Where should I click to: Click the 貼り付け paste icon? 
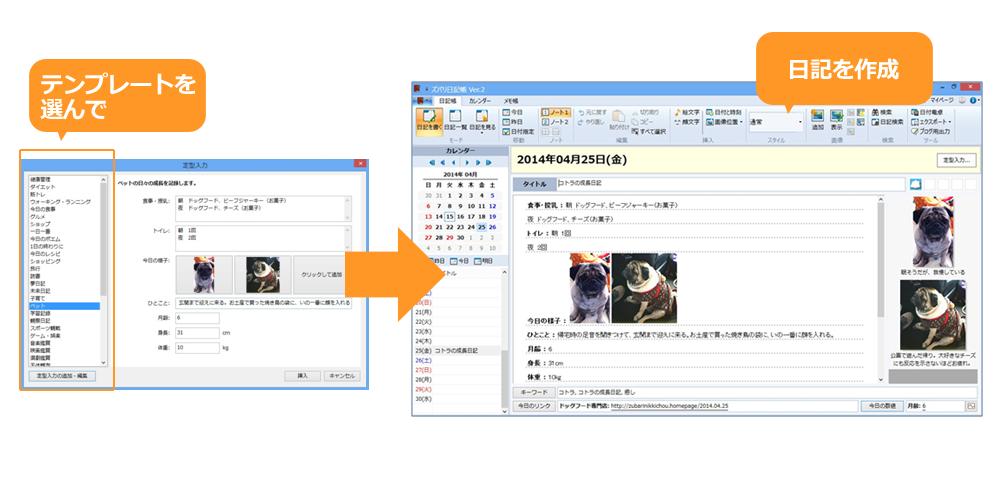pyautogui.click(x=618, y=120)
